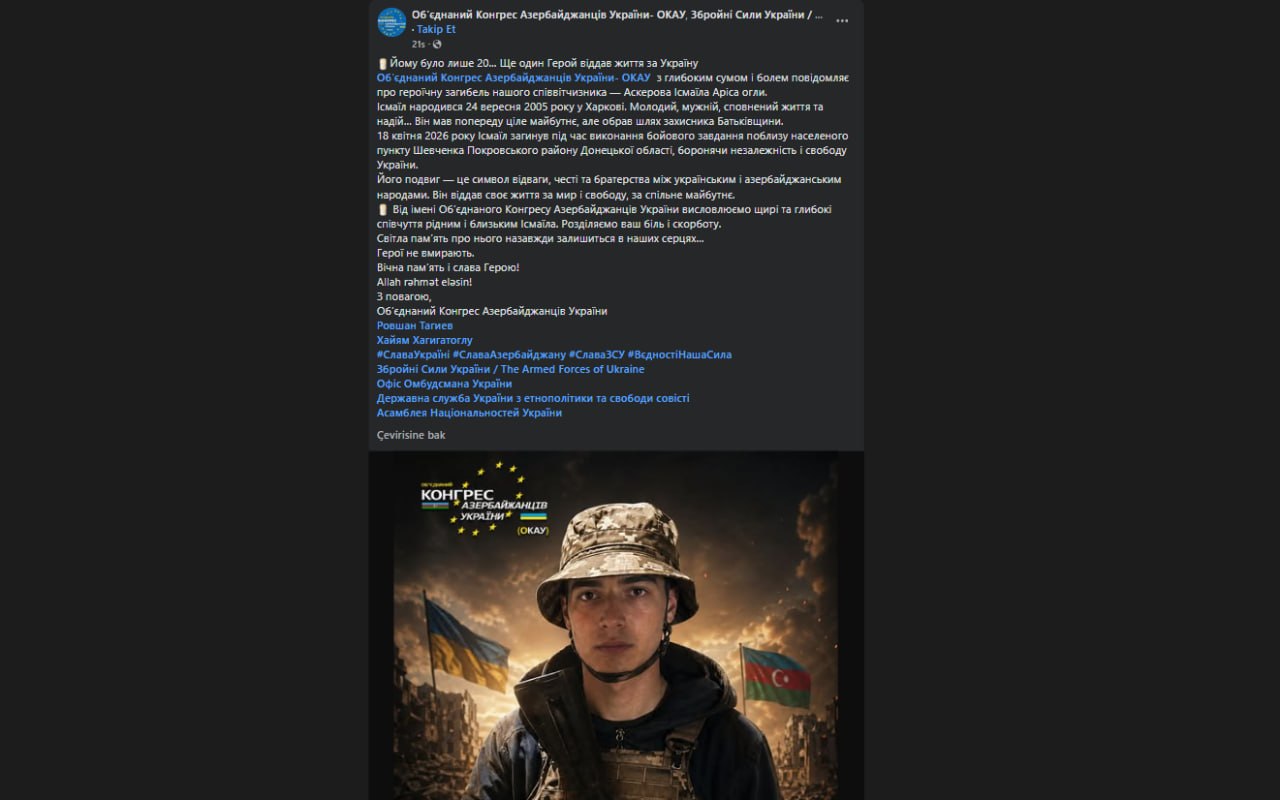Open the 'Офіс Омбудсмана України' page link
Image resolution: width=1280 pixels, height=800 pixels.
[x=444, y=384]
